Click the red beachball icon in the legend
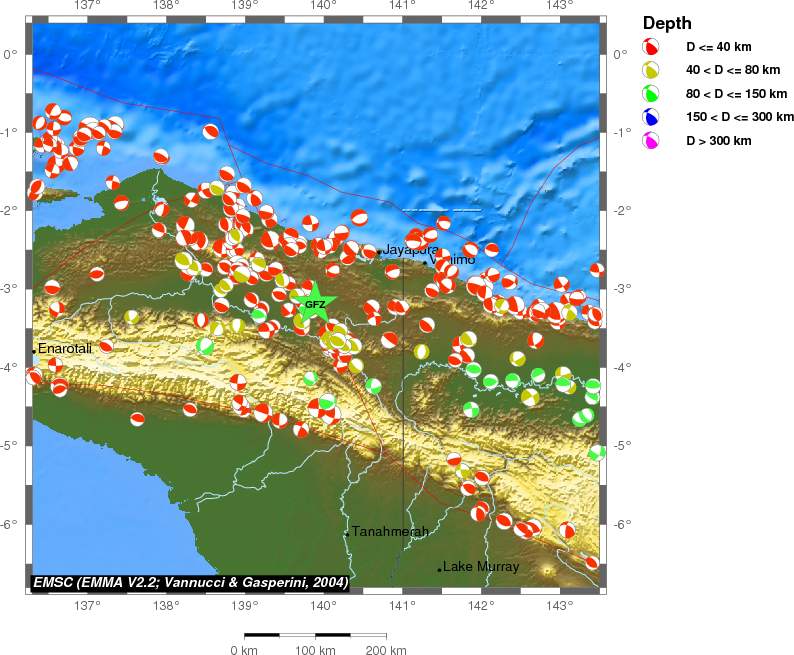The height and width of the screenshot is (655, 794). click(x=651, y=47)
